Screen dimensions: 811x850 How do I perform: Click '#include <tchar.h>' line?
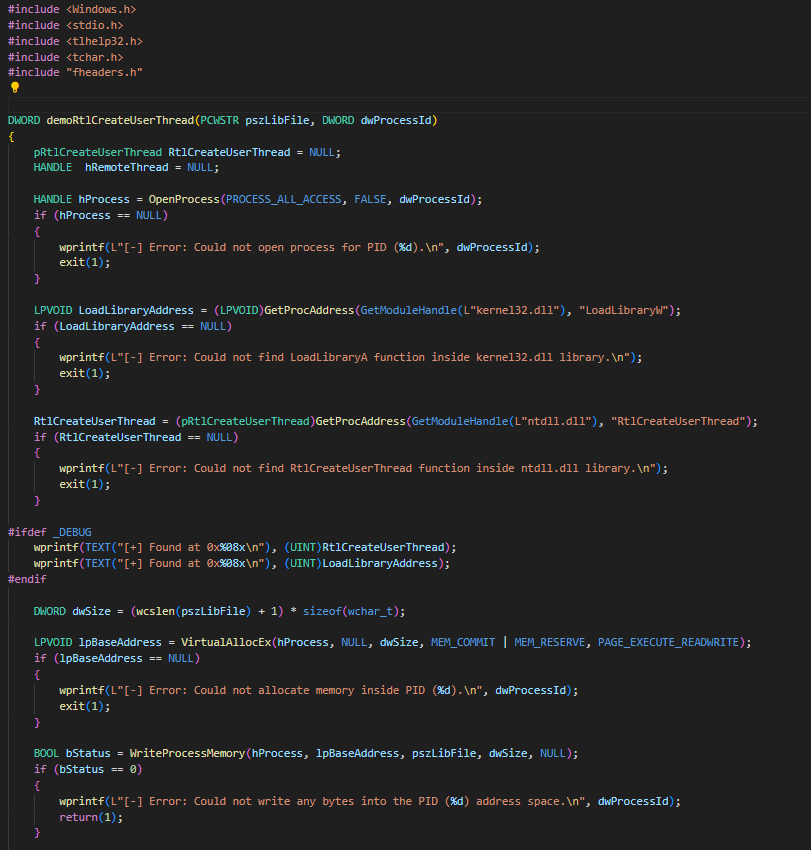click(66, 57)
